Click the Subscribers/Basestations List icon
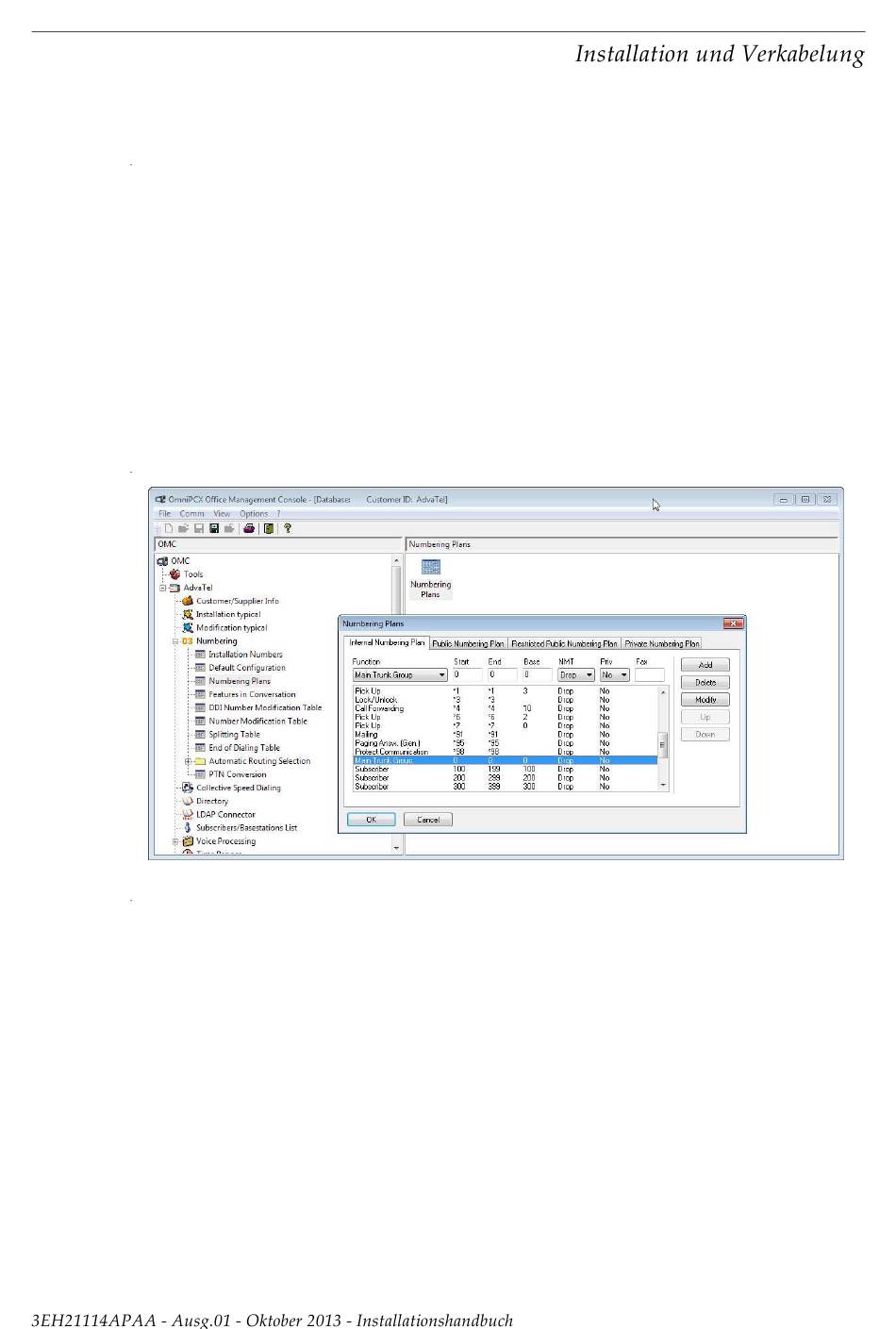Viewport: 896px width, 1329px height. click(x=188, y=827)
